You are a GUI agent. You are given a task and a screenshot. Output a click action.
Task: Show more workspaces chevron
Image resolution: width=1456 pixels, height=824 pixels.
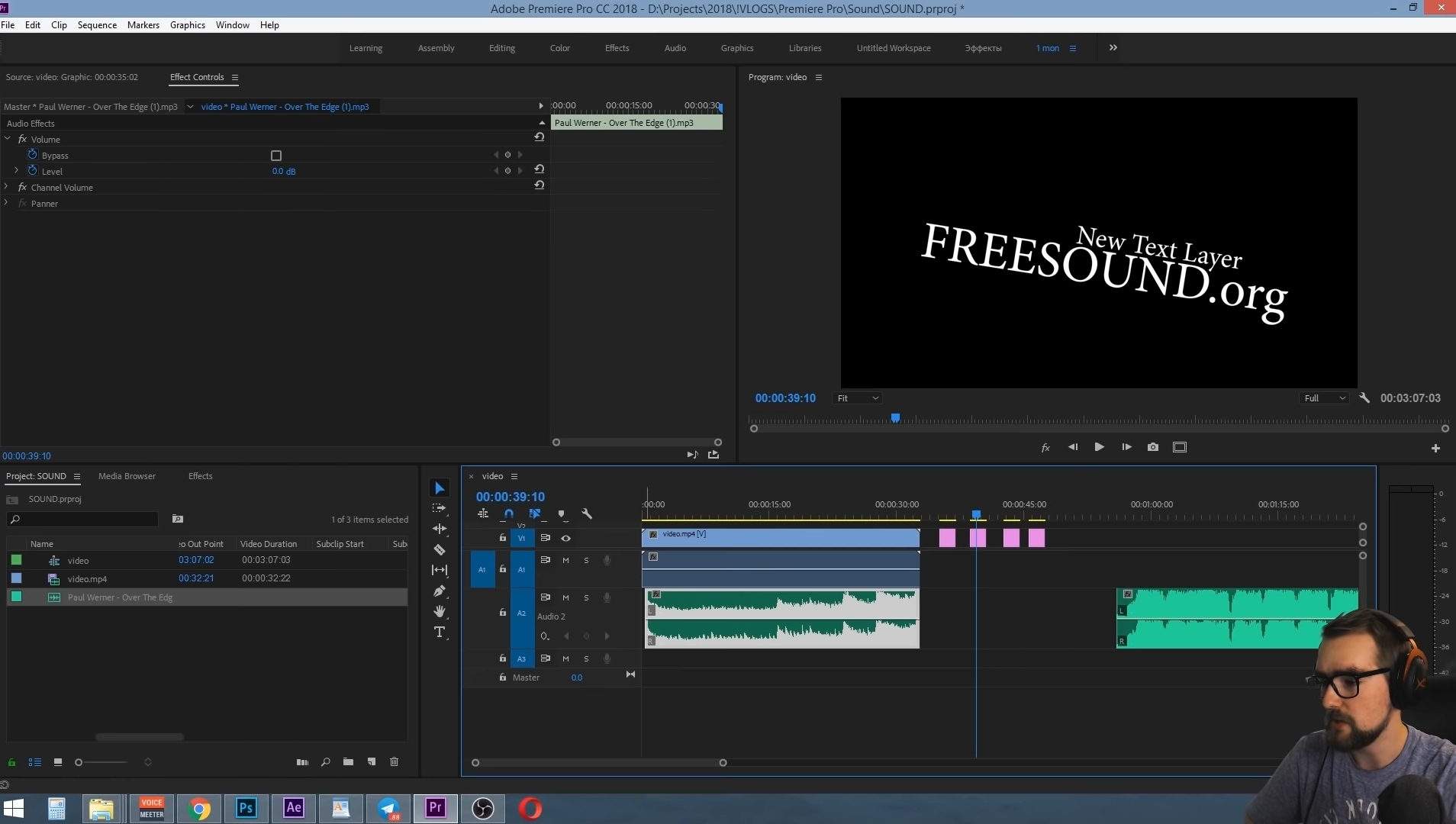click(x=1113, y=47)
